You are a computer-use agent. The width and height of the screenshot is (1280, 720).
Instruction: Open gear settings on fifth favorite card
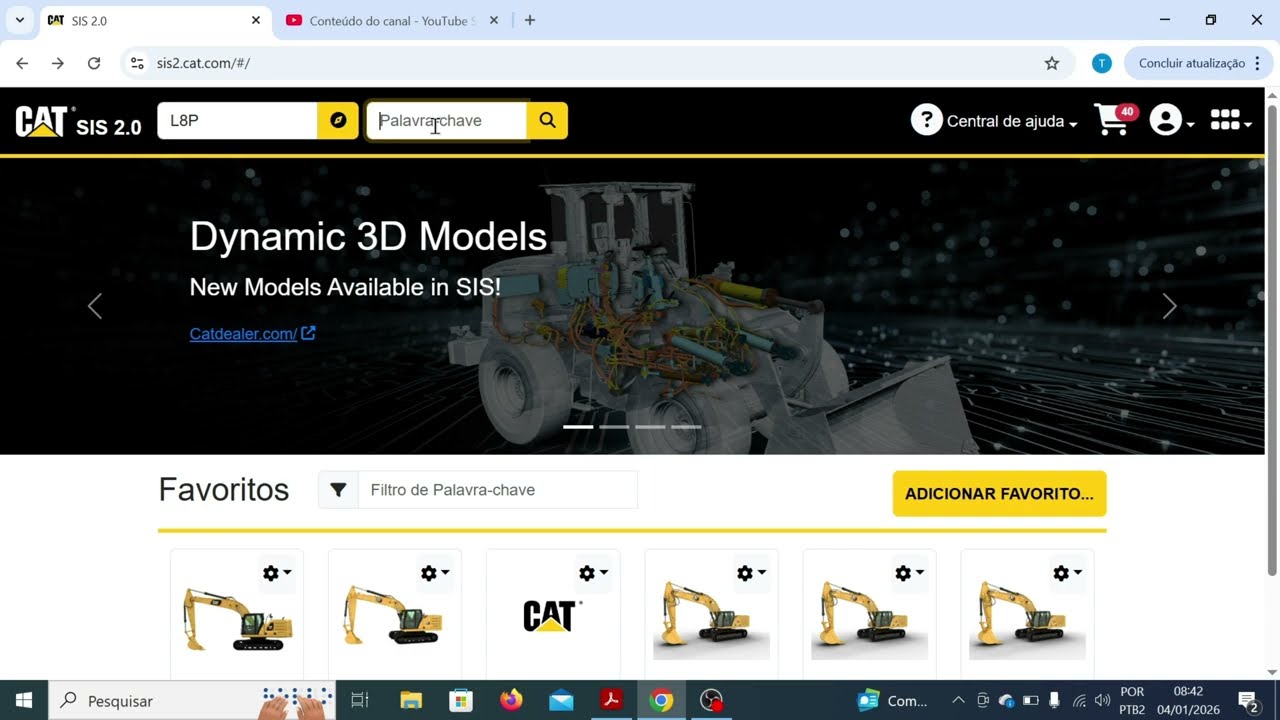pyautogui.click(x=909, y=573)
